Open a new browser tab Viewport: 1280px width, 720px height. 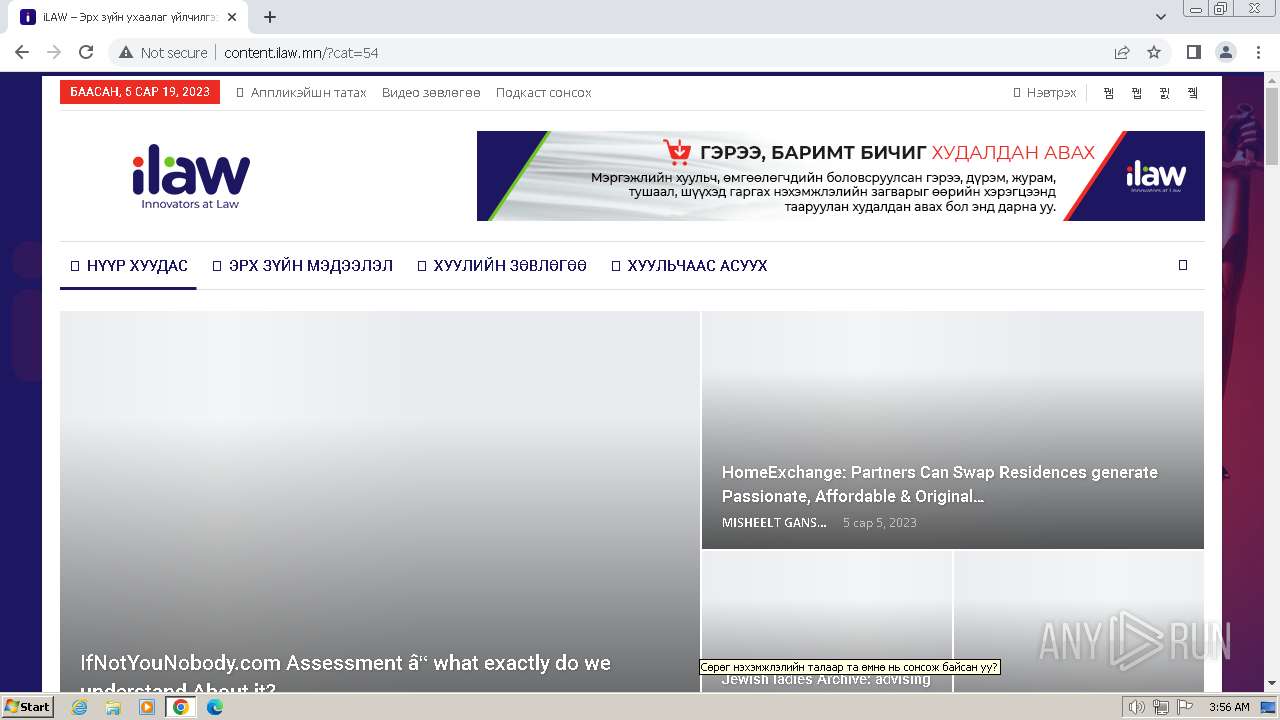point(270,17)
